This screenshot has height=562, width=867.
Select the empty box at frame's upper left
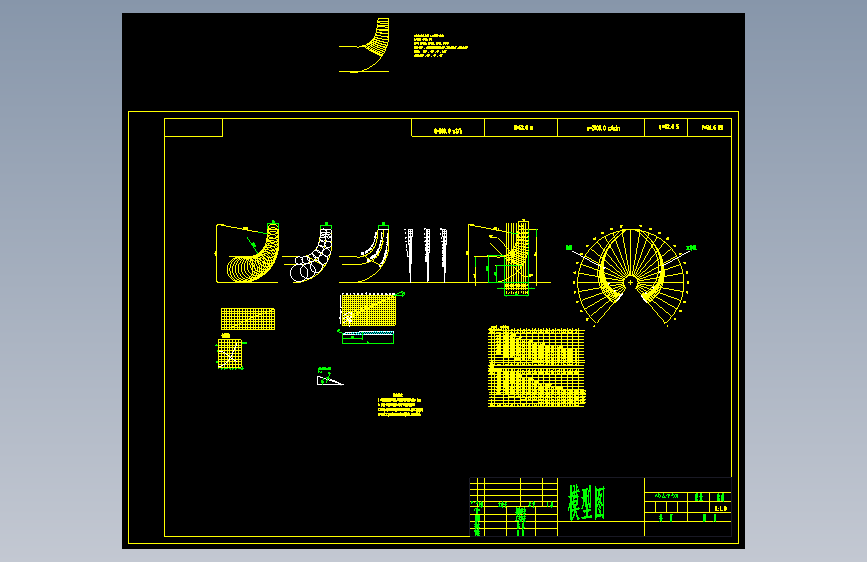[194, 128]
